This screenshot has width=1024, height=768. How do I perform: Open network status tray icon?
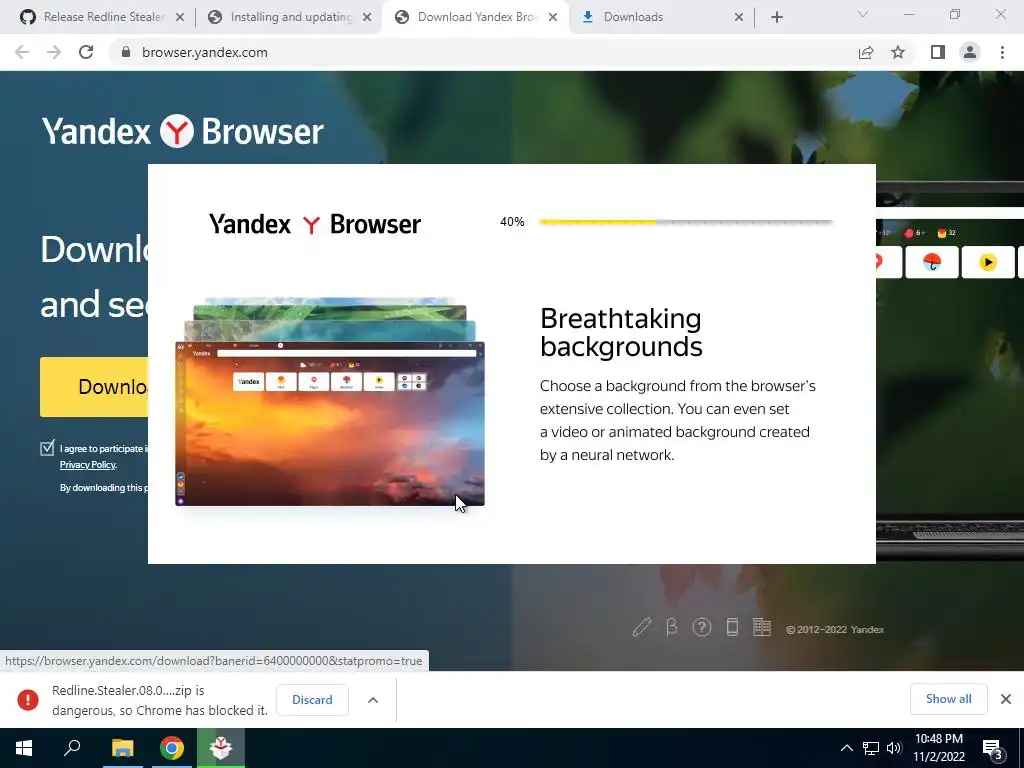click(x=871, y=748)
